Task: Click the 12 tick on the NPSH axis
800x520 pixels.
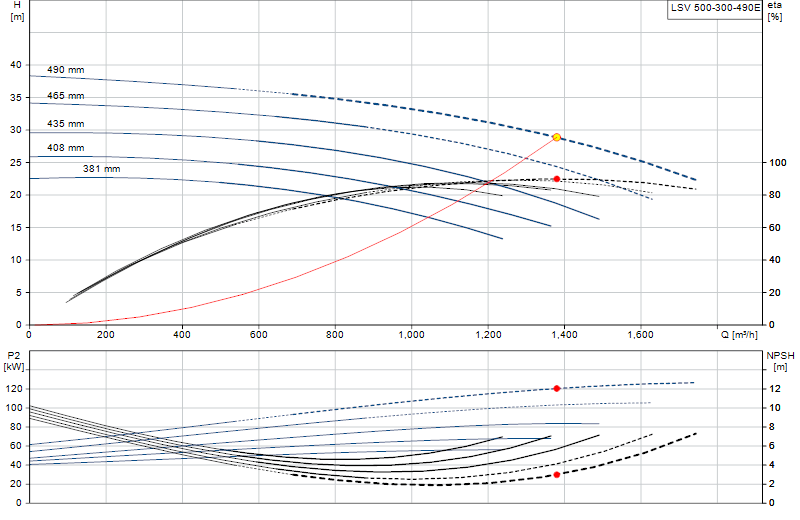Action: (775, 389)
